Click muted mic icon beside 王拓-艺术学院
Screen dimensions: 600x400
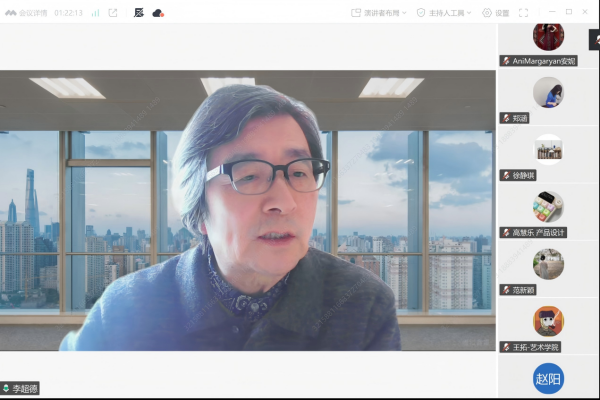[507, 347]
